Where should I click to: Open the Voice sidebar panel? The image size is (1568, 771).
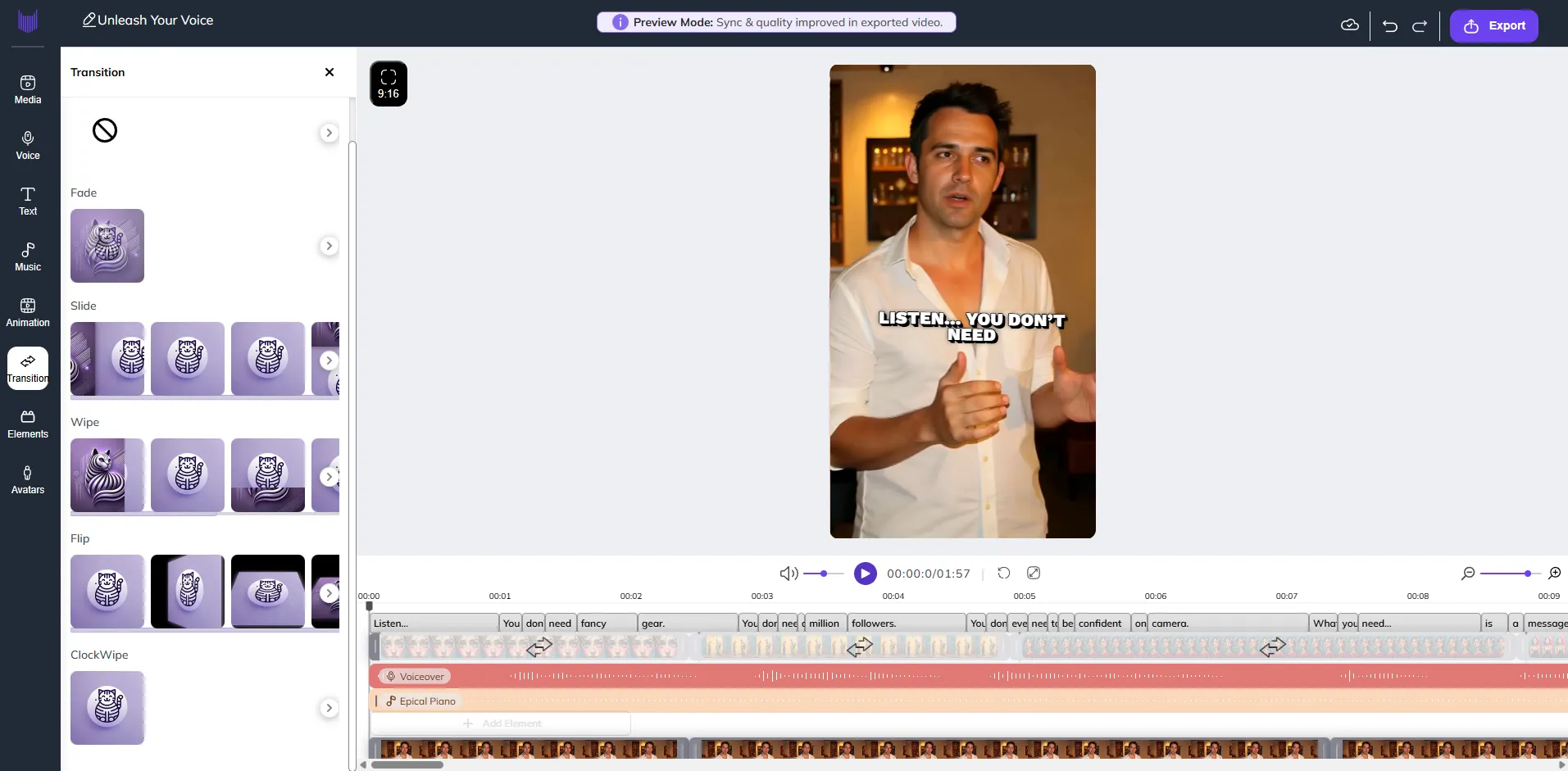tap(28, 145)
